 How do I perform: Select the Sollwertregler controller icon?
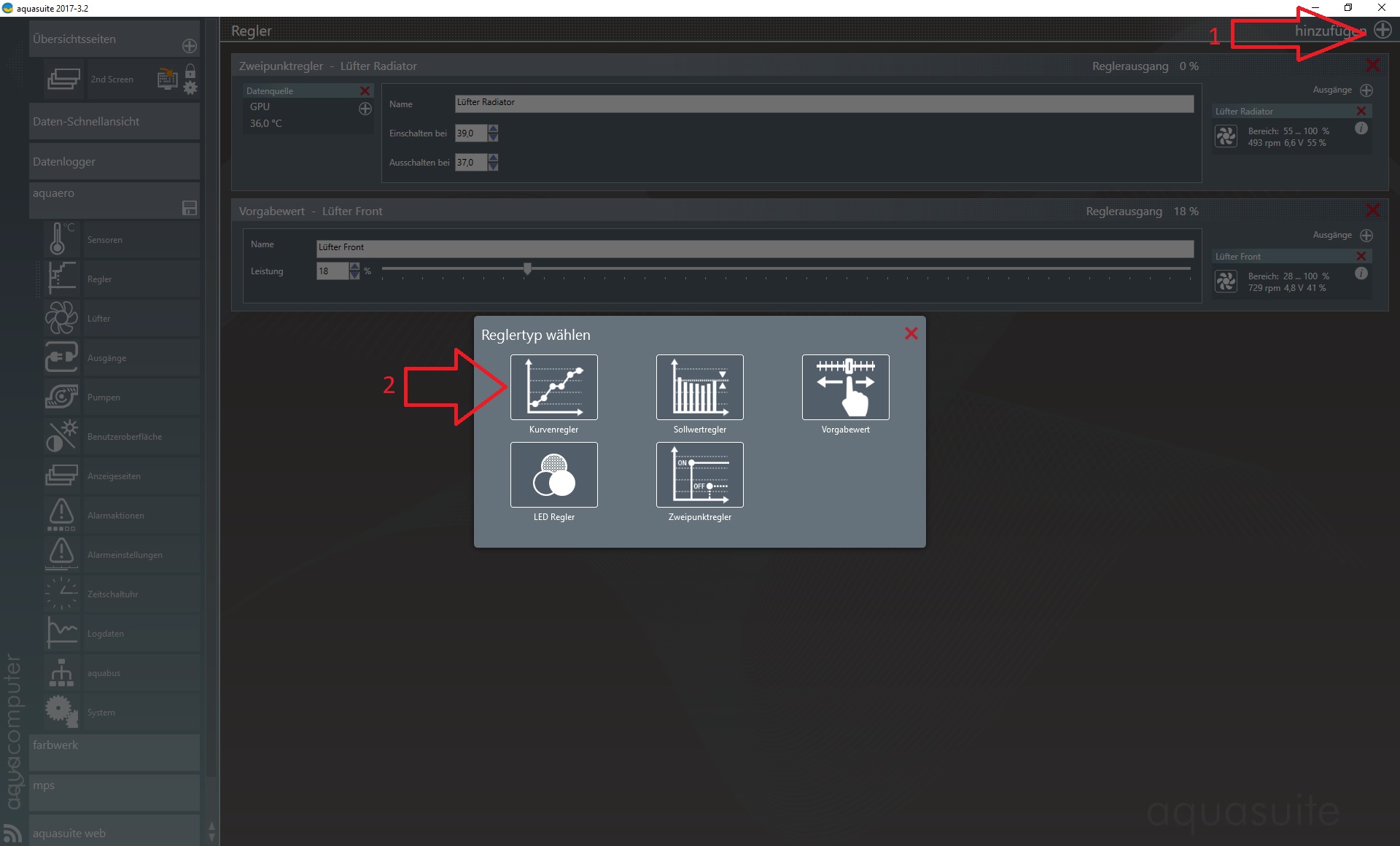coord(699,387)
